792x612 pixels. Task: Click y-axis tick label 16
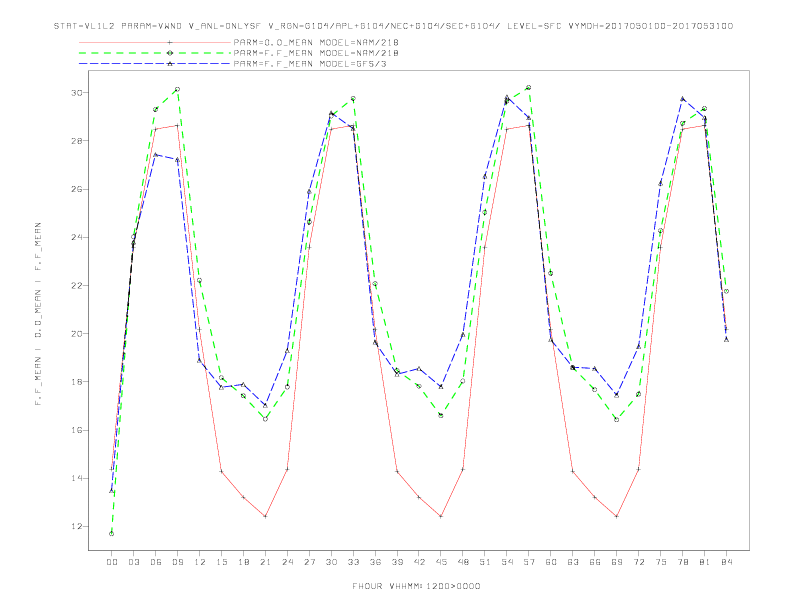pos(77,430)
